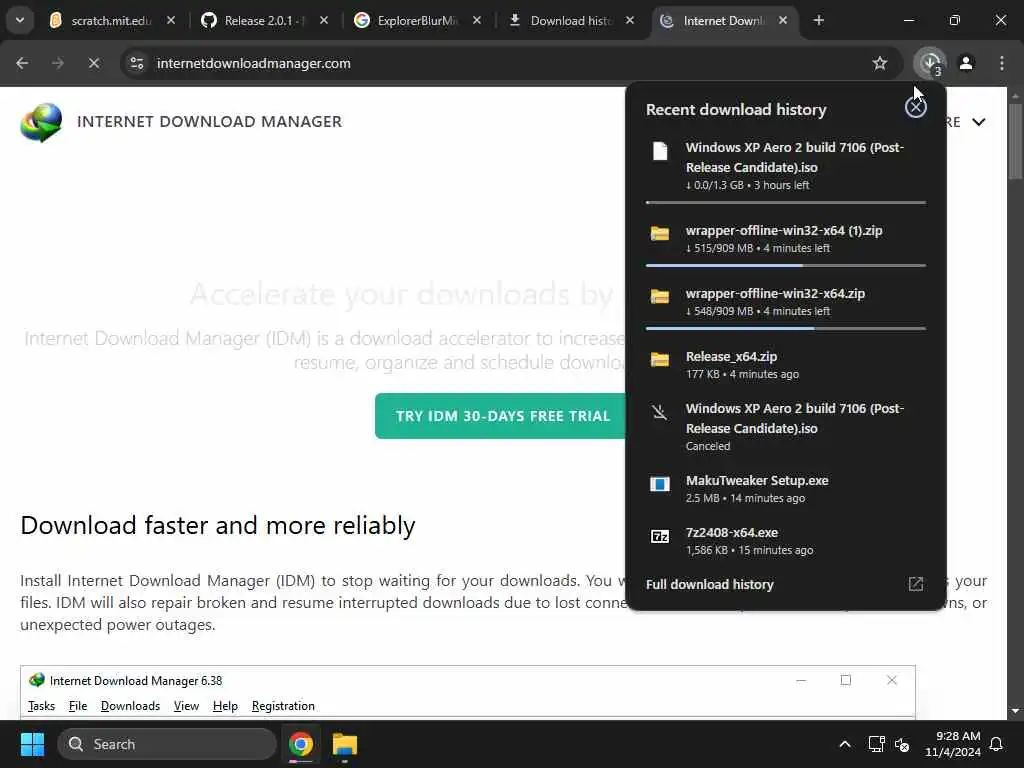This screenshot has height=768, width=1024.
Task: Click progress bar of wrapper-offline-win32-x64.zip
Action: coord(786,328)
